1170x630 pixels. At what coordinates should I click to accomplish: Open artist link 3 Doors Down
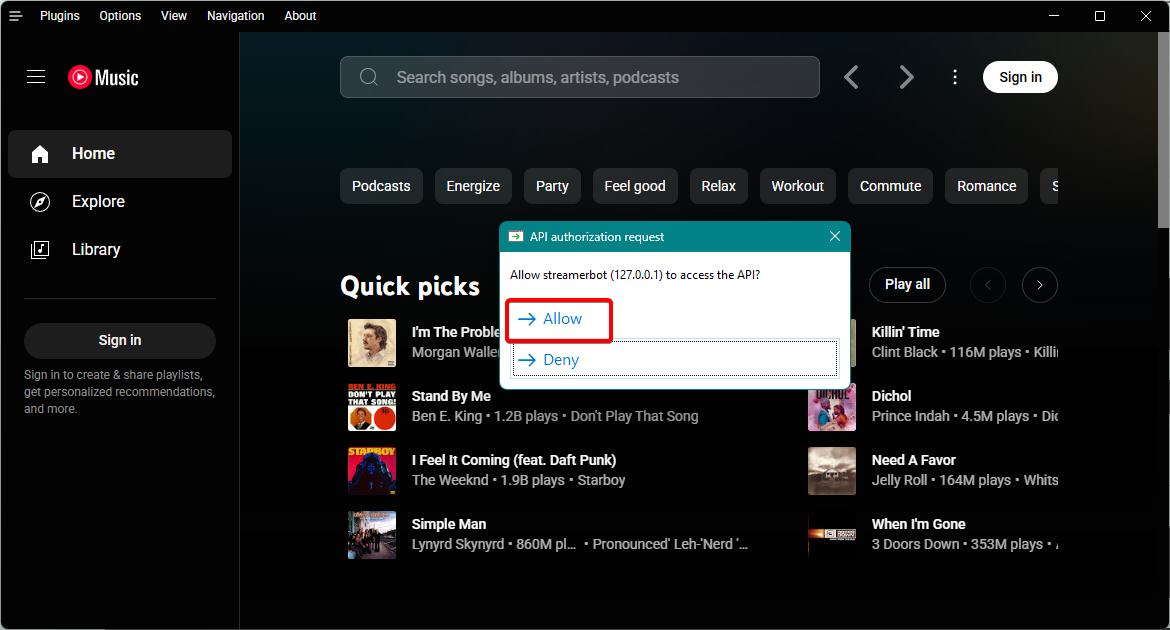[x=916, y=545]
